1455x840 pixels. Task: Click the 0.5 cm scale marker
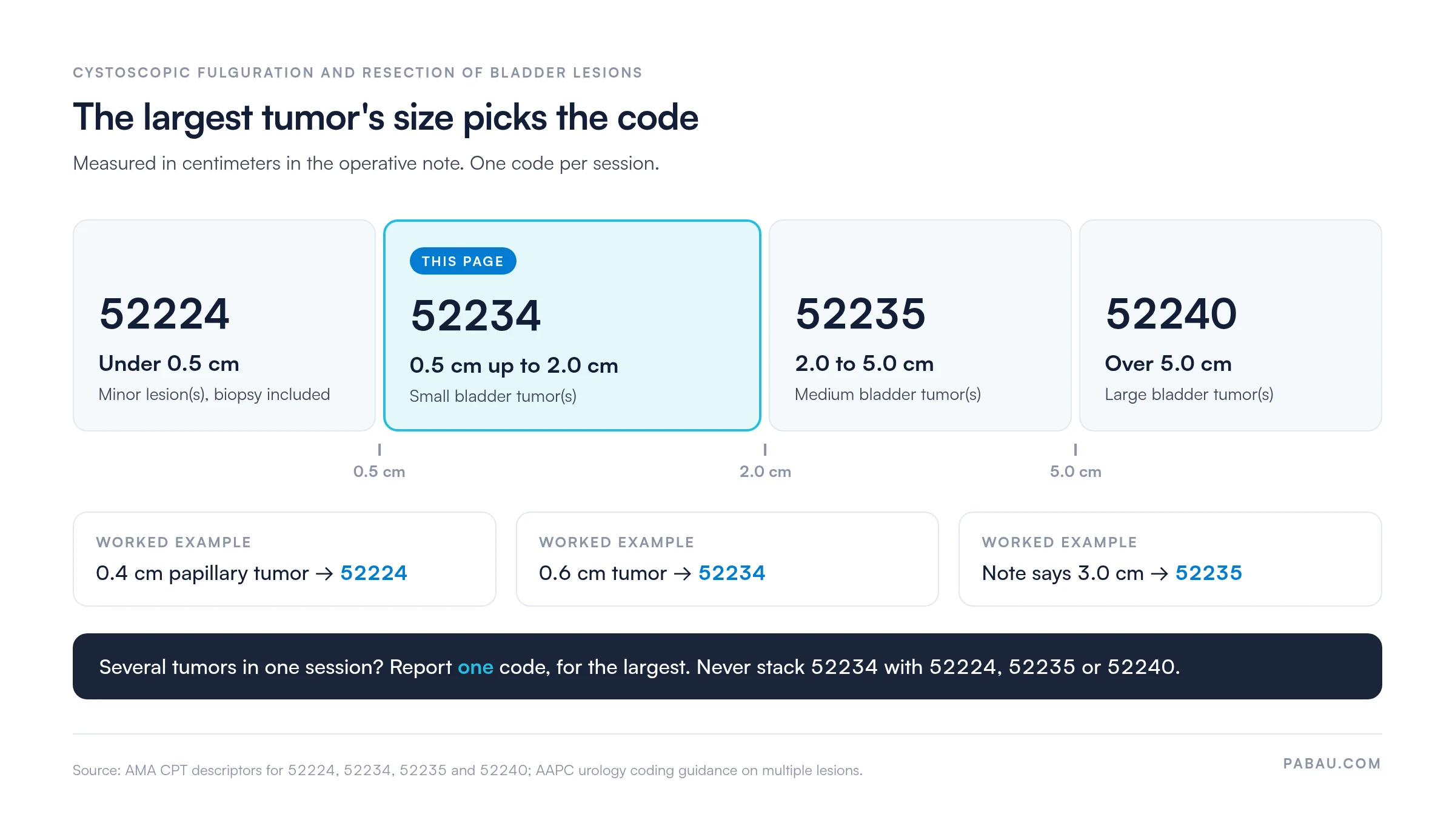point(379,472)
